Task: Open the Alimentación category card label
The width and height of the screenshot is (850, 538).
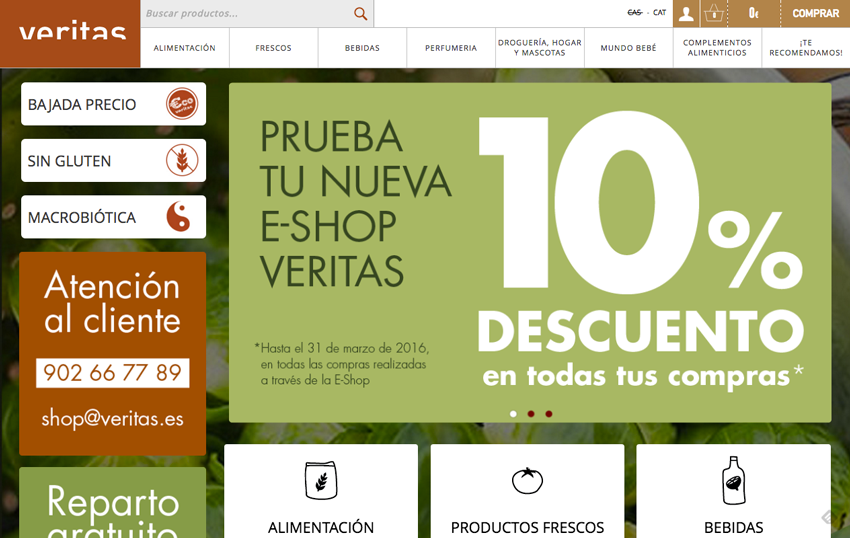Action: coord(321,527)
